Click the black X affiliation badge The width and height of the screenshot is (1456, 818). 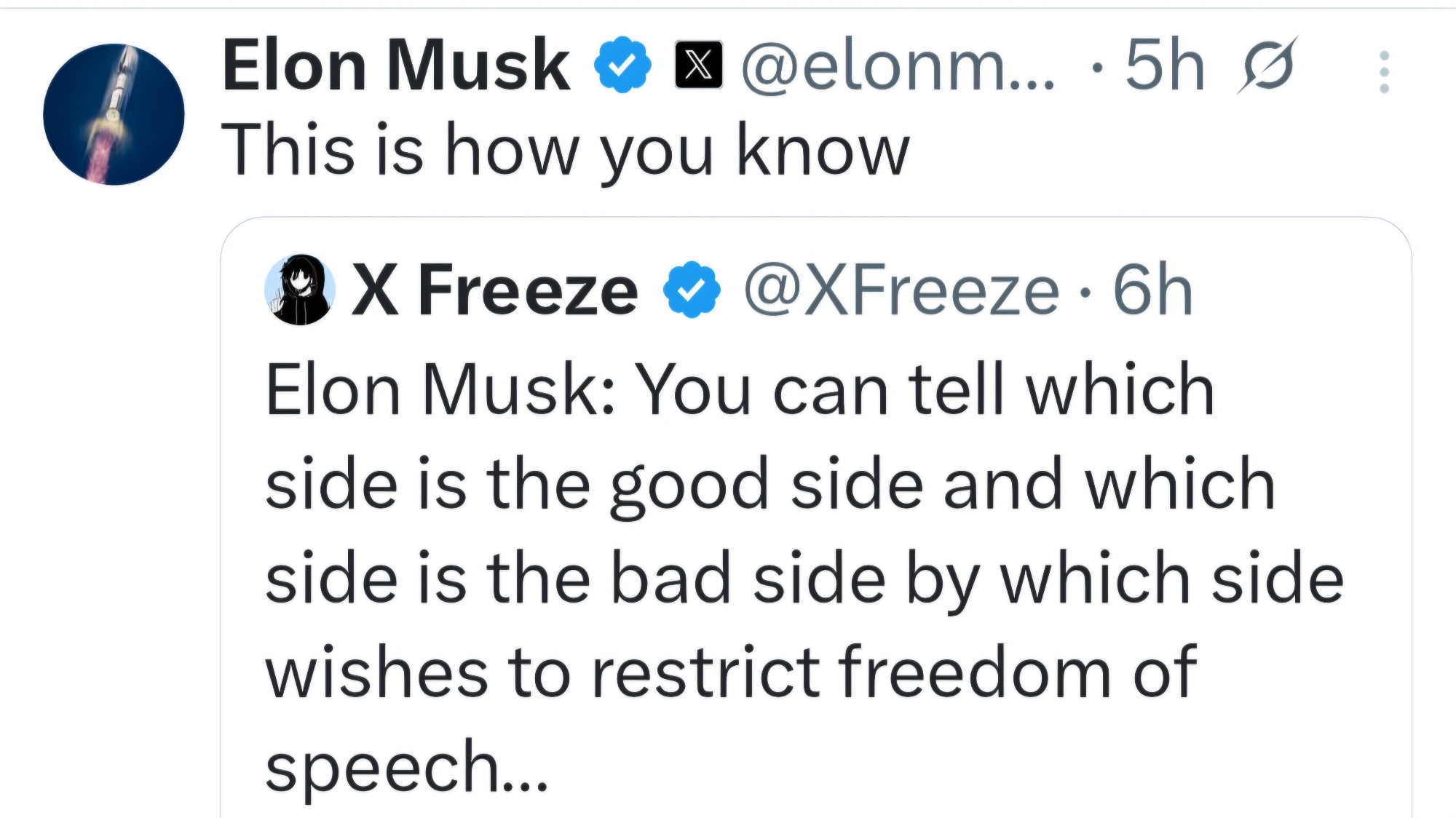(x=698, y=65)
